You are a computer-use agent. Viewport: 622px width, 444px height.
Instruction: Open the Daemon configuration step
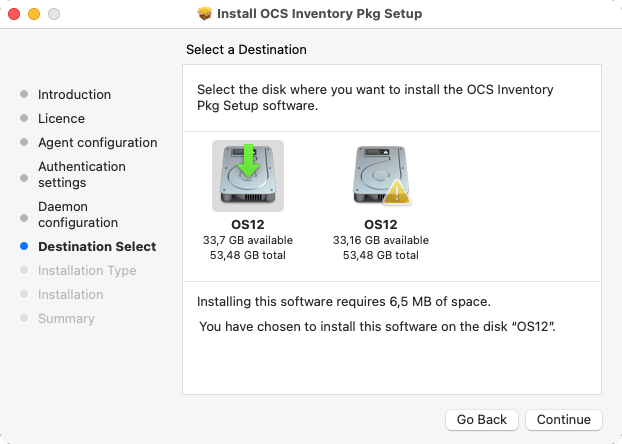click(78, 215)
